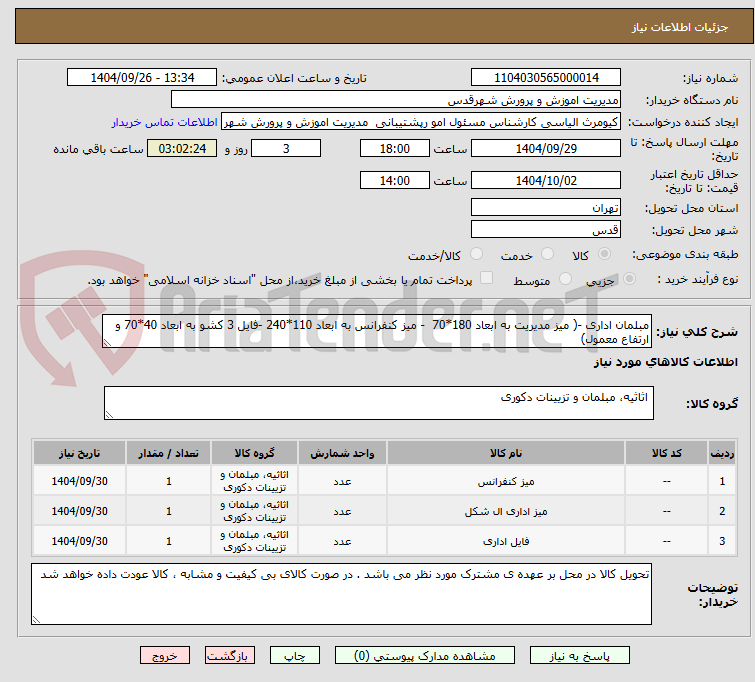The width and height of the screenshot is (755, 682).
Task: Click the delivery province field 'تهران'
Action: pyautogui.click(x=546, y=208)
